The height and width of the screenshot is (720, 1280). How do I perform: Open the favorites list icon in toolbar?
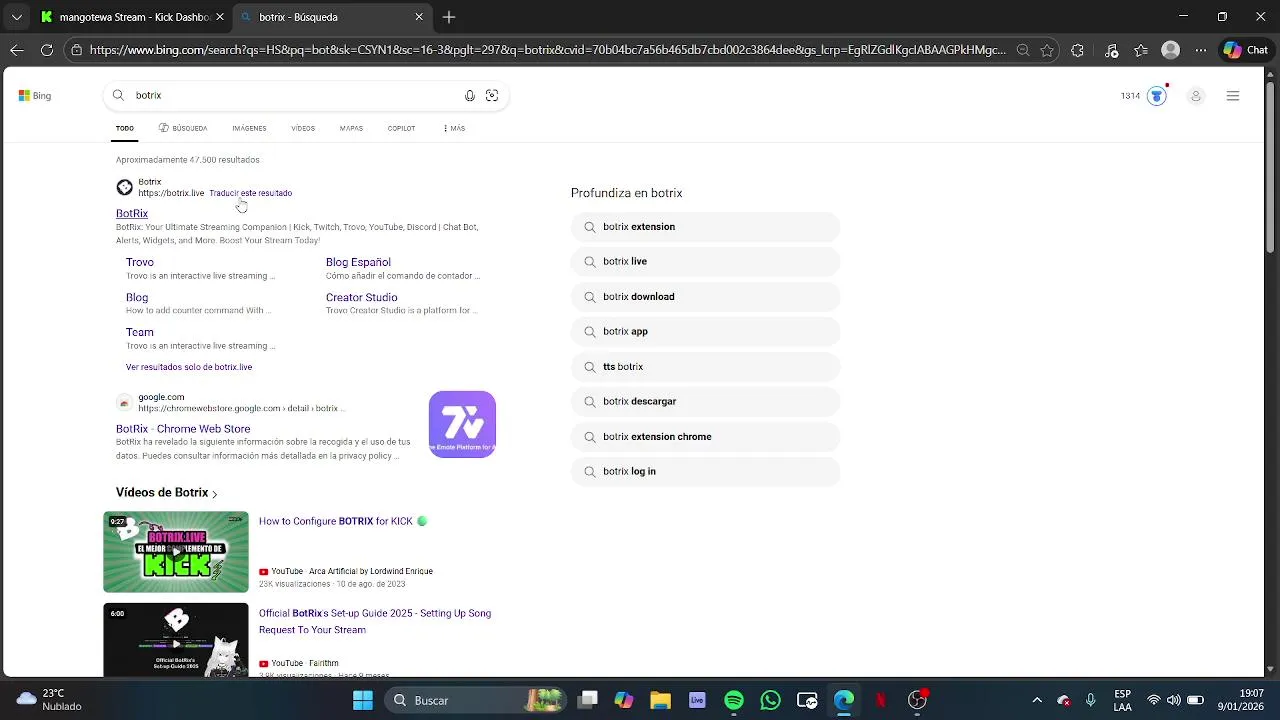[x=1141, y=50]
